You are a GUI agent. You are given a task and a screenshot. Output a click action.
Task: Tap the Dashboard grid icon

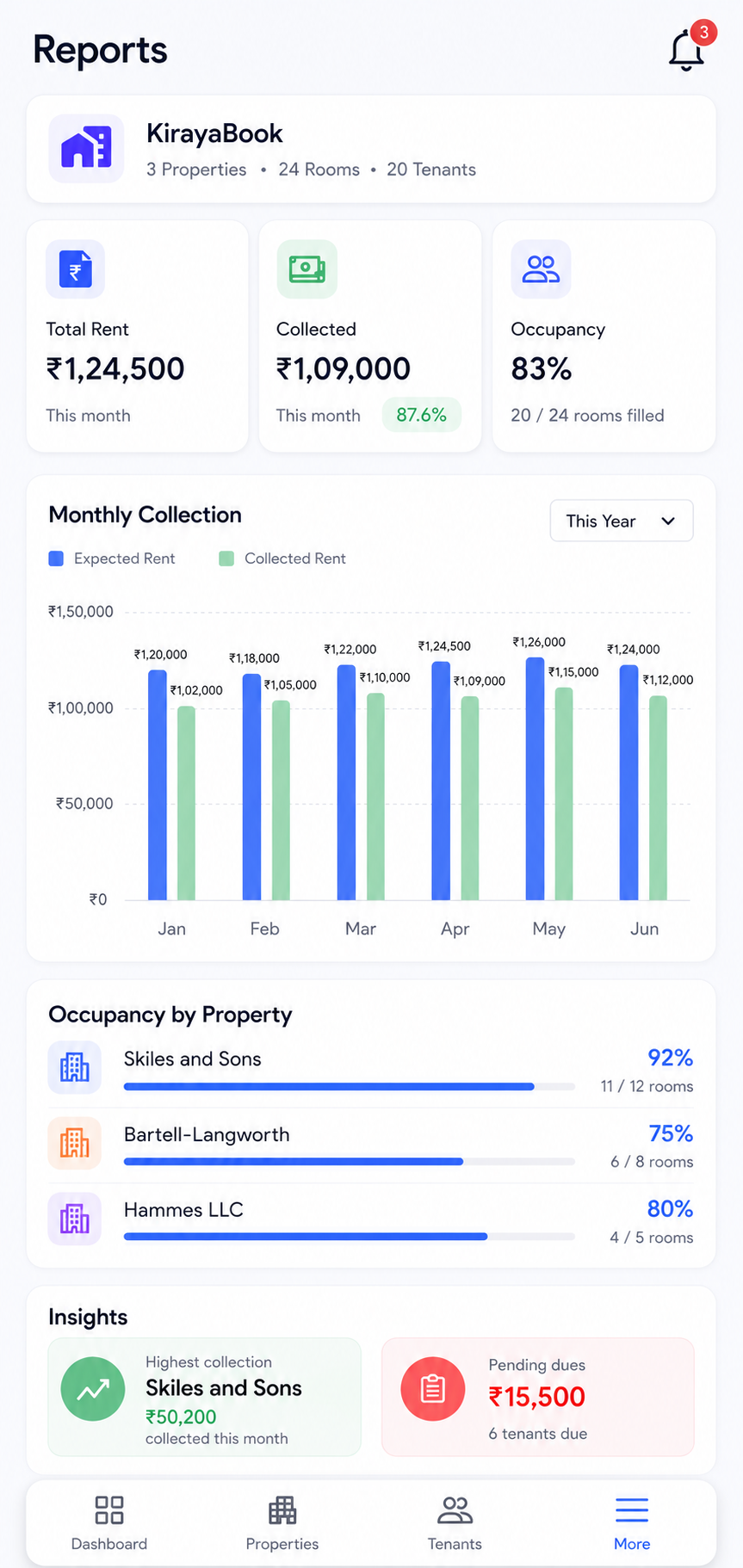point(109,1510)
